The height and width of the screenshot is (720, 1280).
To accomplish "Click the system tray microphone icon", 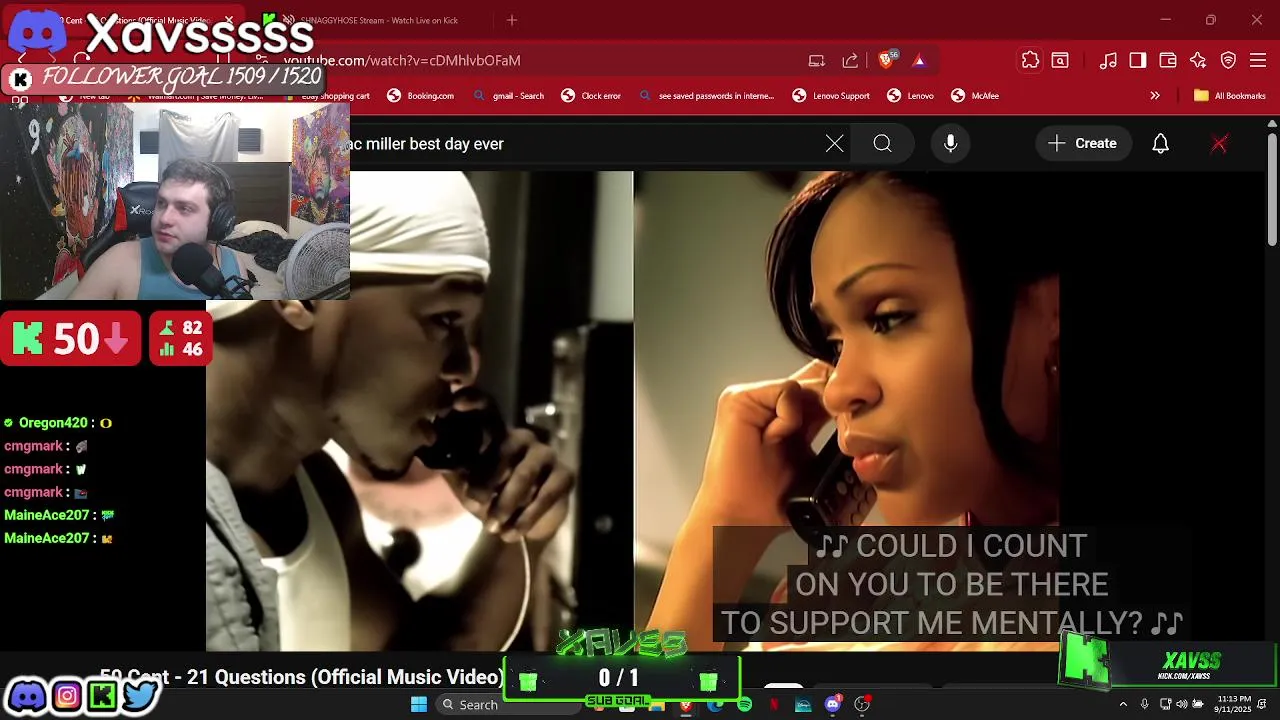I will point(1145,704).
